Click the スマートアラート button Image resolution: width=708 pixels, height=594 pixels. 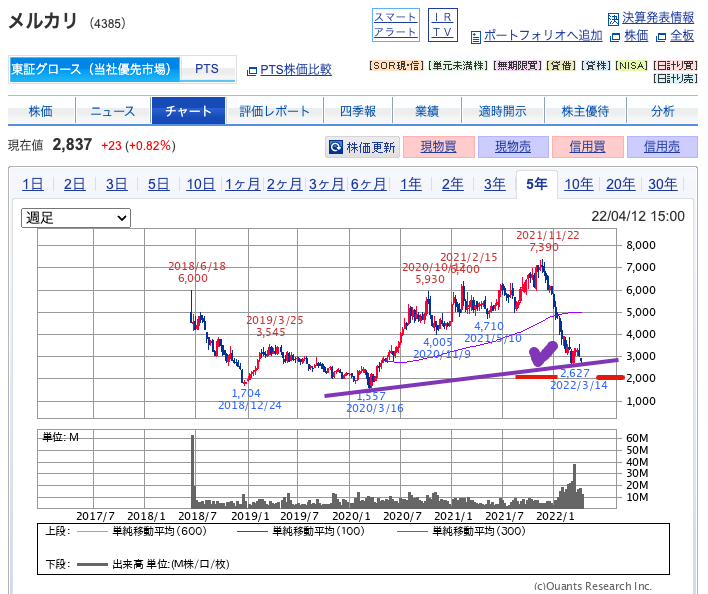[x=396, y=25]
